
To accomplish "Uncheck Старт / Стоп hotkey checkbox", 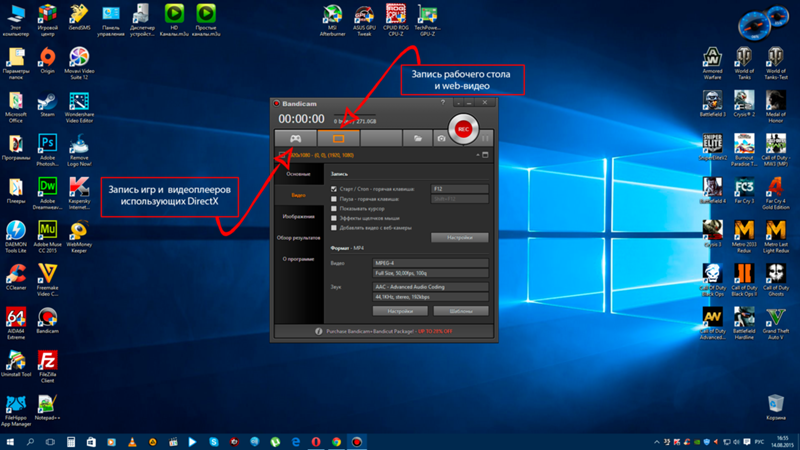I will (334, 189).
